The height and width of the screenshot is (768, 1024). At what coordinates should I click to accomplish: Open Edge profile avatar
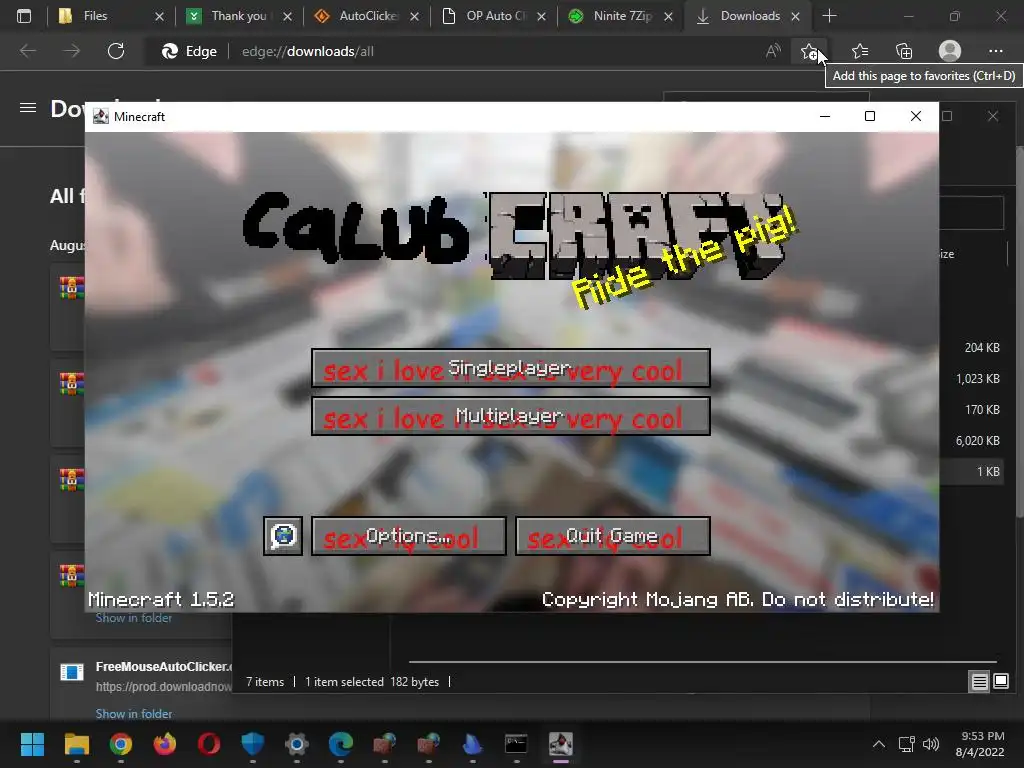point(950,51)
